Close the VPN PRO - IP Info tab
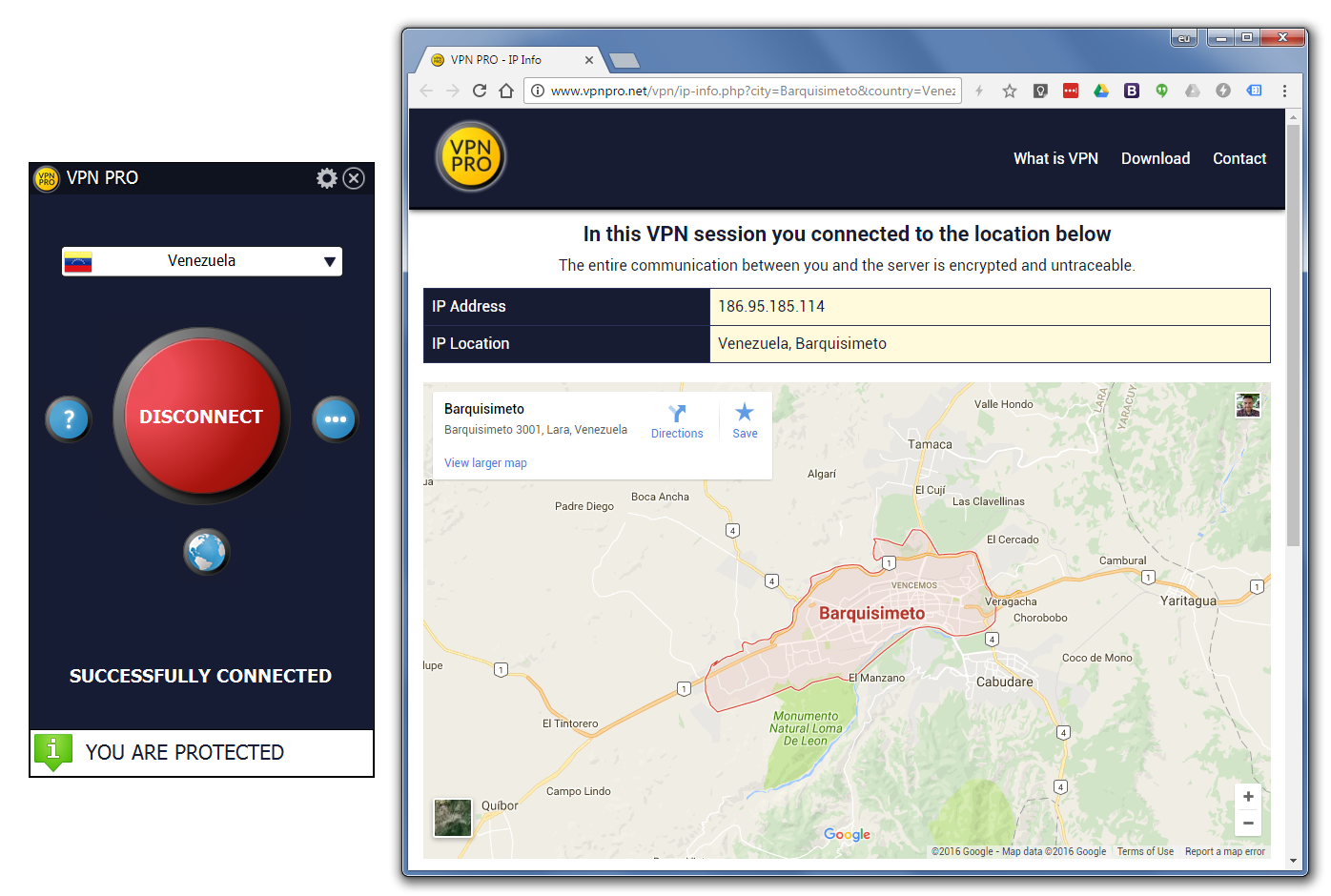Screen dimensions: 1331x896 [589, 60]
